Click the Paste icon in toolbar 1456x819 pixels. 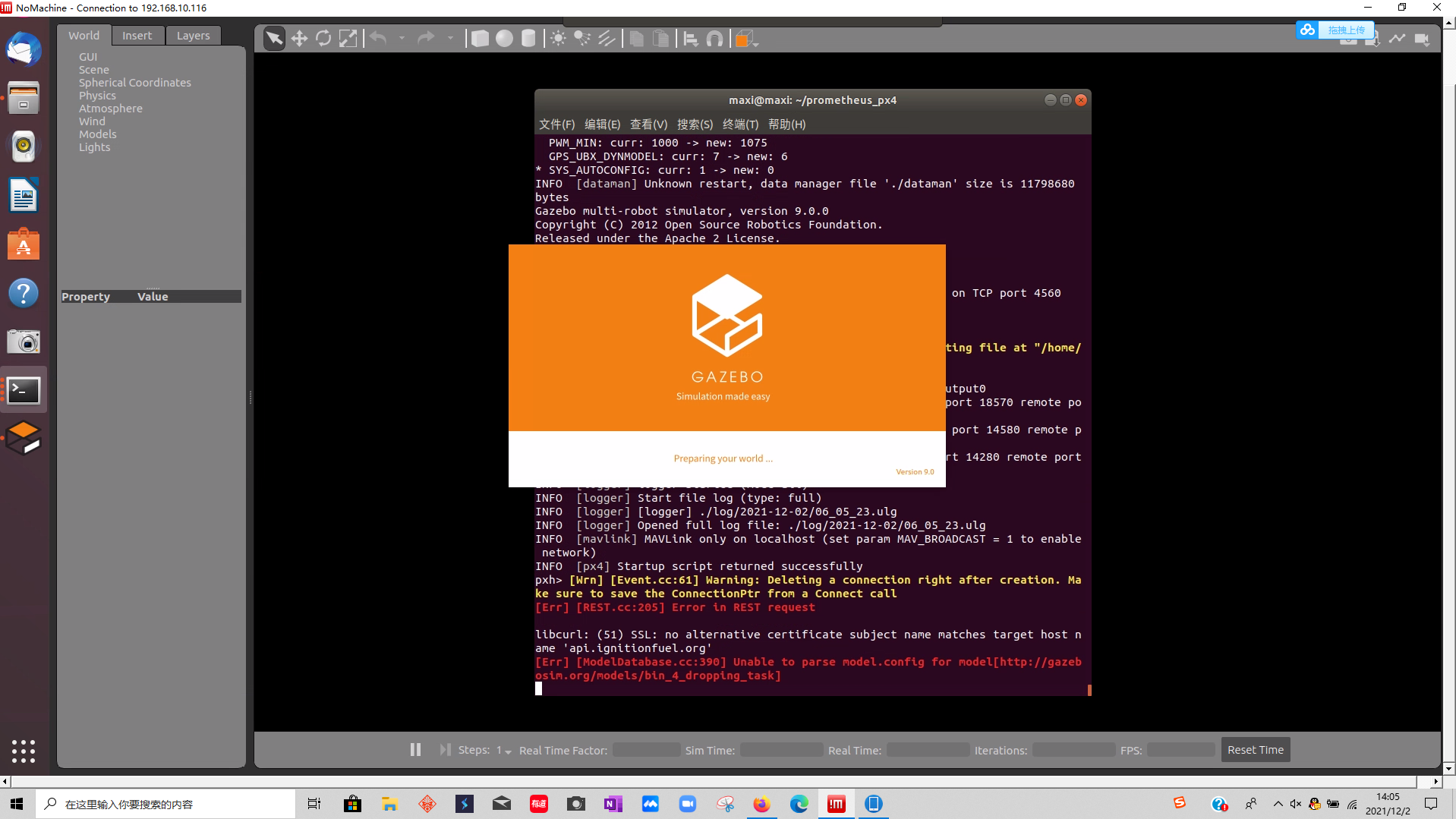661,39
